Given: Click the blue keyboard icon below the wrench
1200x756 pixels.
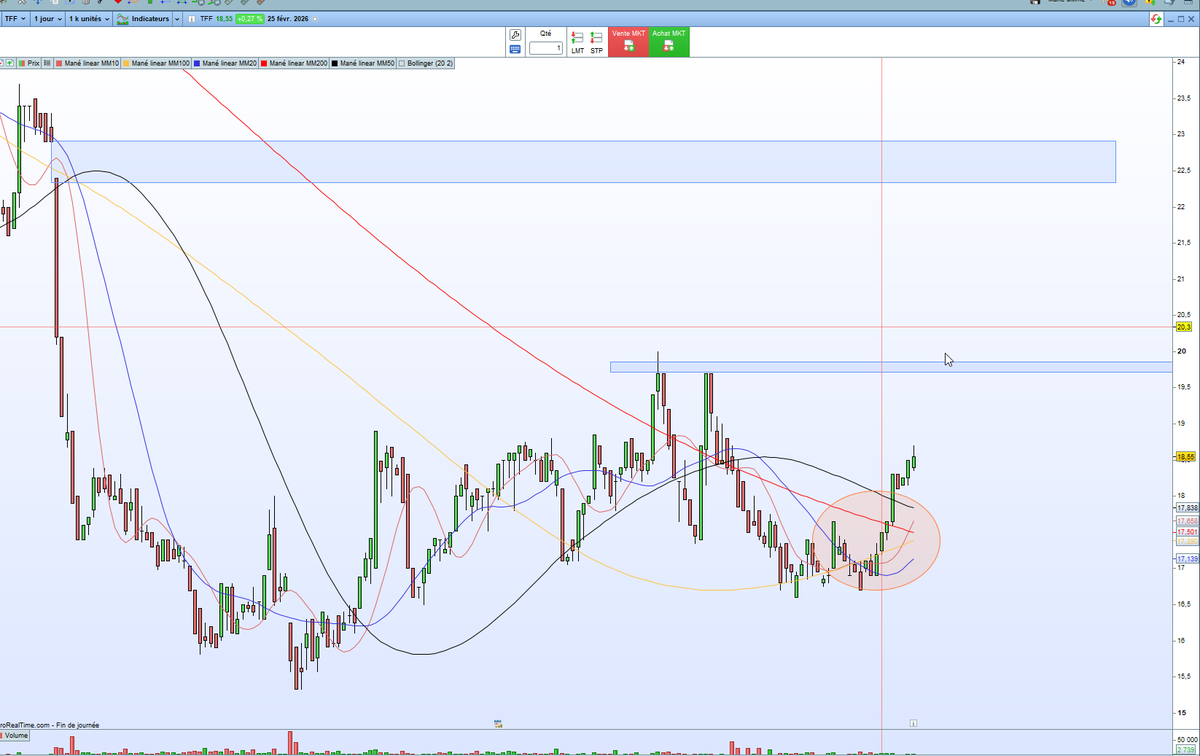Looking at the screenshot, I should [x=515, y=48].
